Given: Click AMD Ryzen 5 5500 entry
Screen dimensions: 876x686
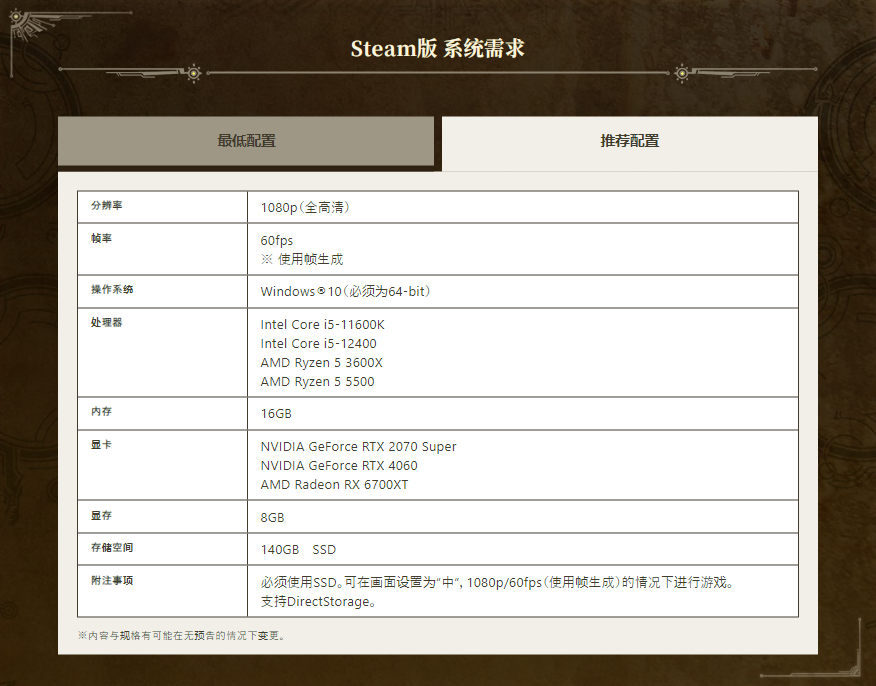Looking at the screenshot, I should point(317,381).
